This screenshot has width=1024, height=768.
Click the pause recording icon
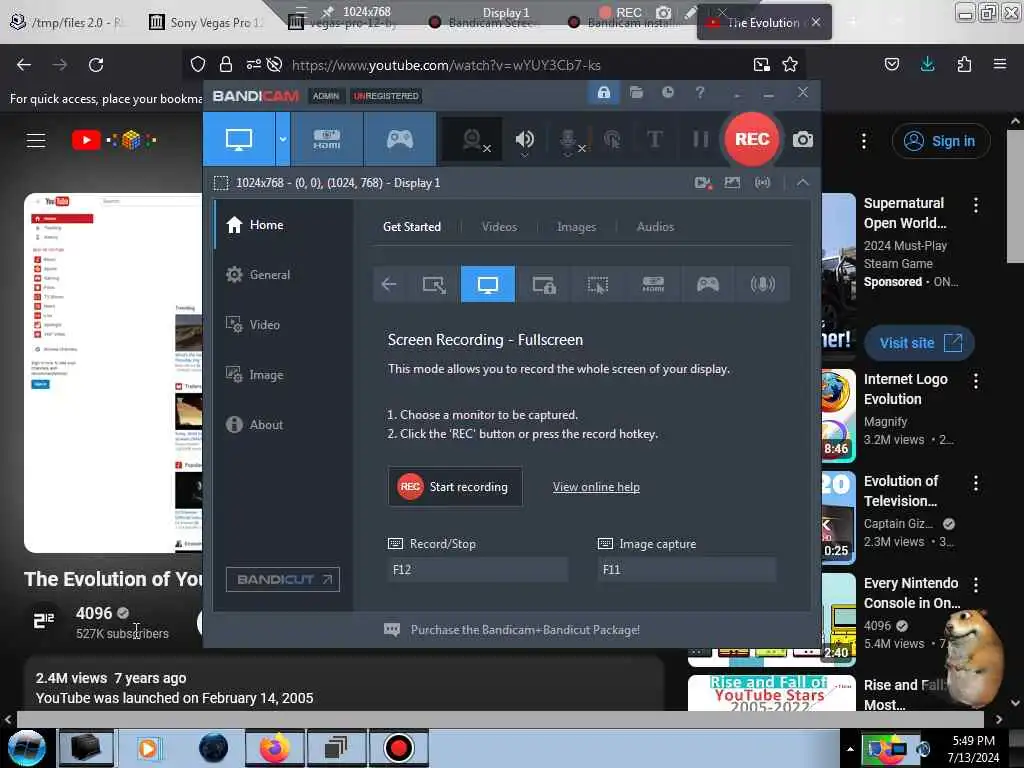[700, 139]
